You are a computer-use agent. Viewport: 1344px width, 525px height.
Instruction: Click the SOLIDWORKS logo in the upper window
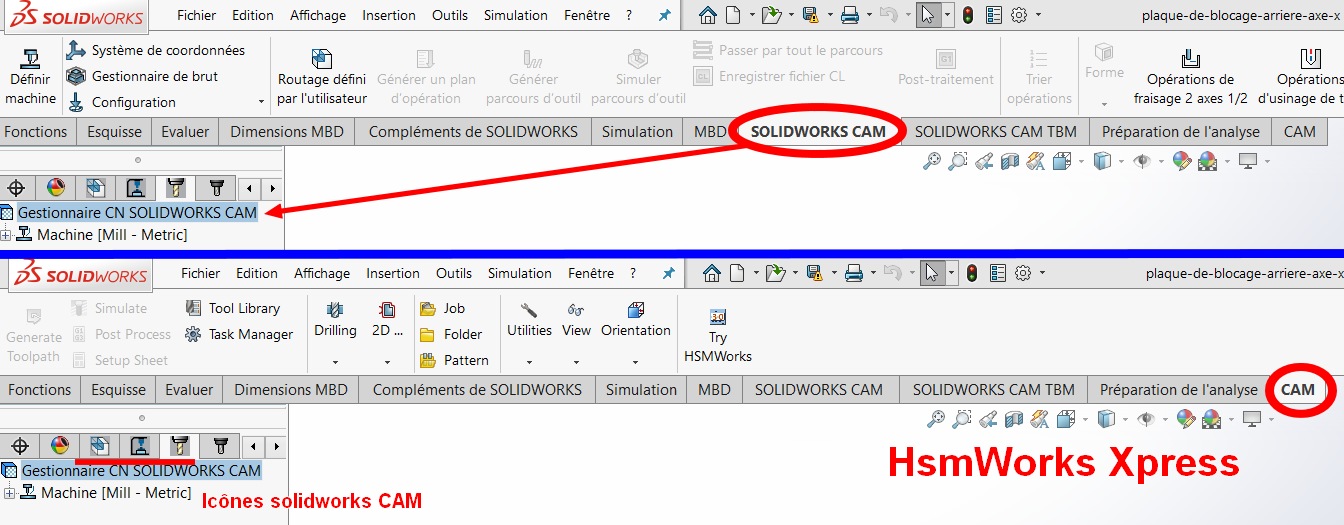tap(79, 17)
